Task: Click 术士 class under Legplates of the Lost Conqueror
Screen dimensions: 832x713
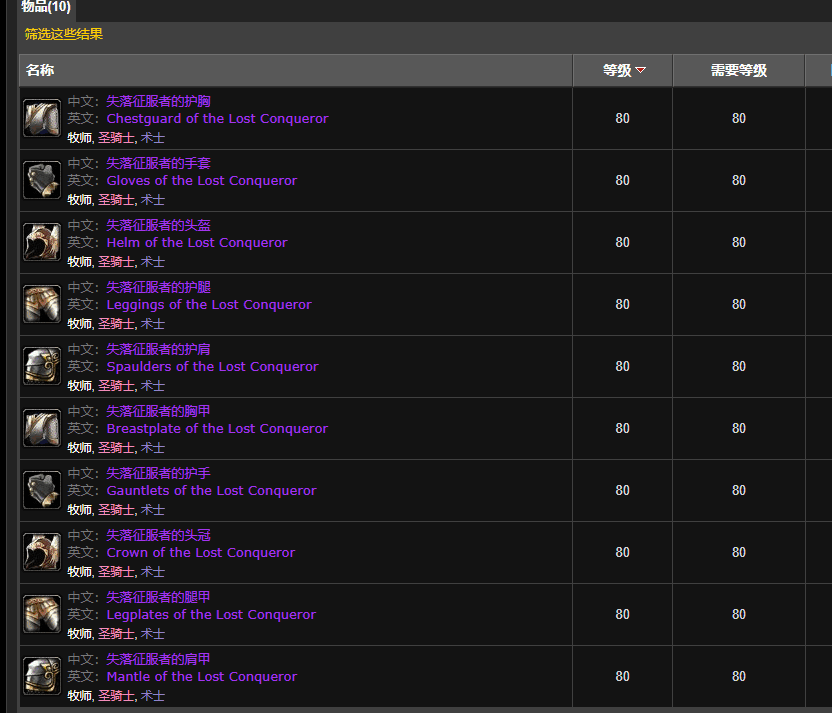Action: tap(153, 634)
